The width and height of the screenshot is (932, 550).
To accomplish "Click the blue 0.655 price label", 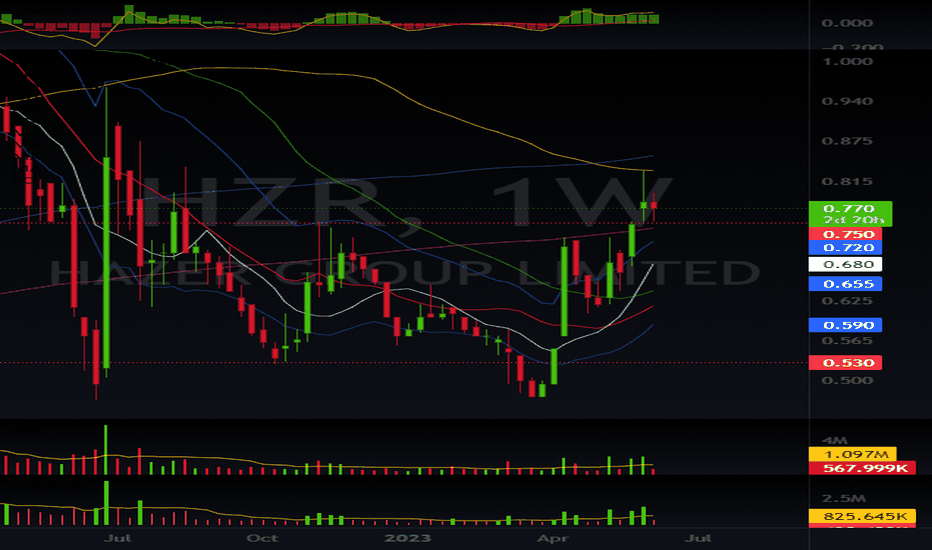I will coord(845,284).
